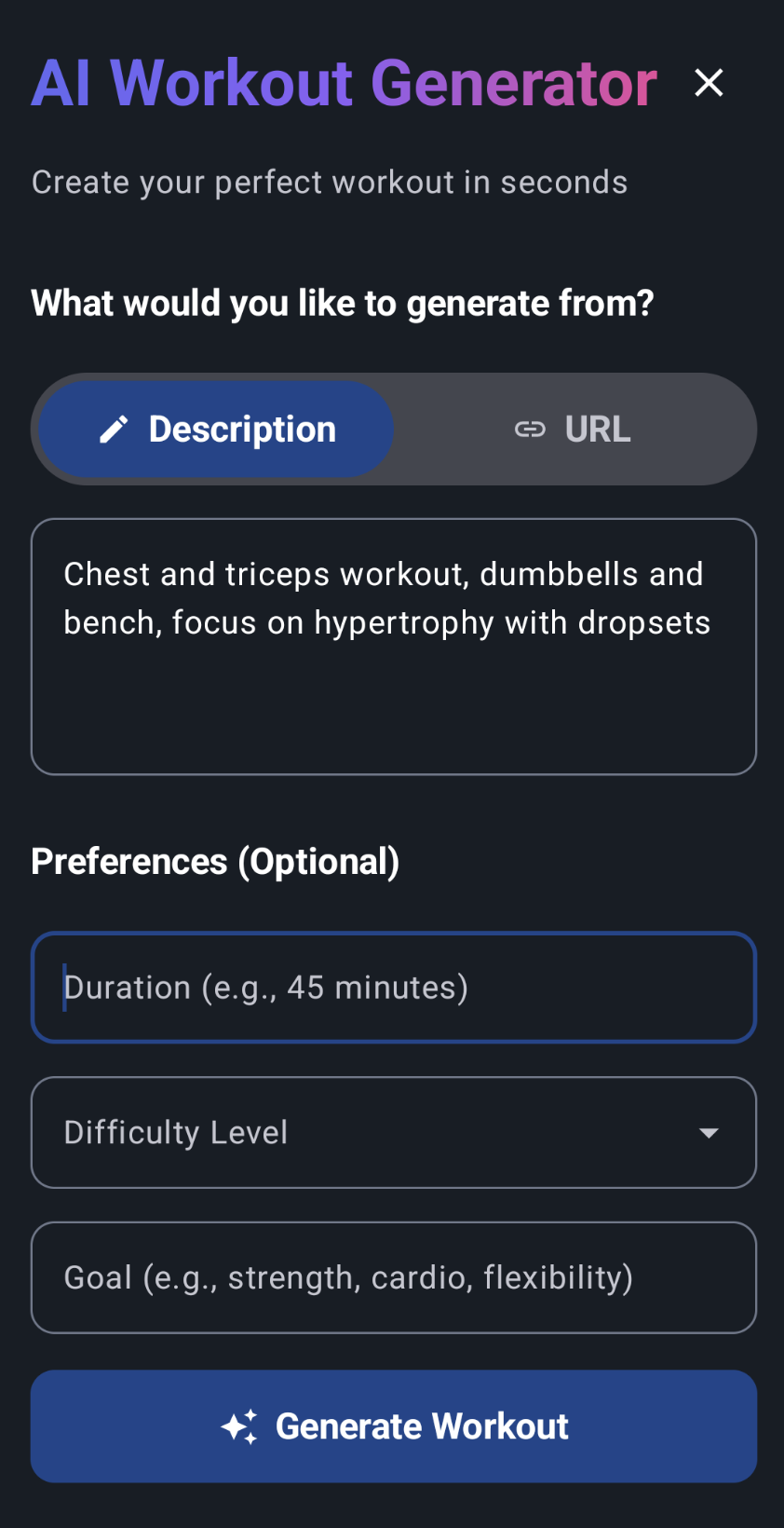This screenshot has width=784, height=1528.
Task: Expand the Difficulty Level selector
Action: (392, 1133)
